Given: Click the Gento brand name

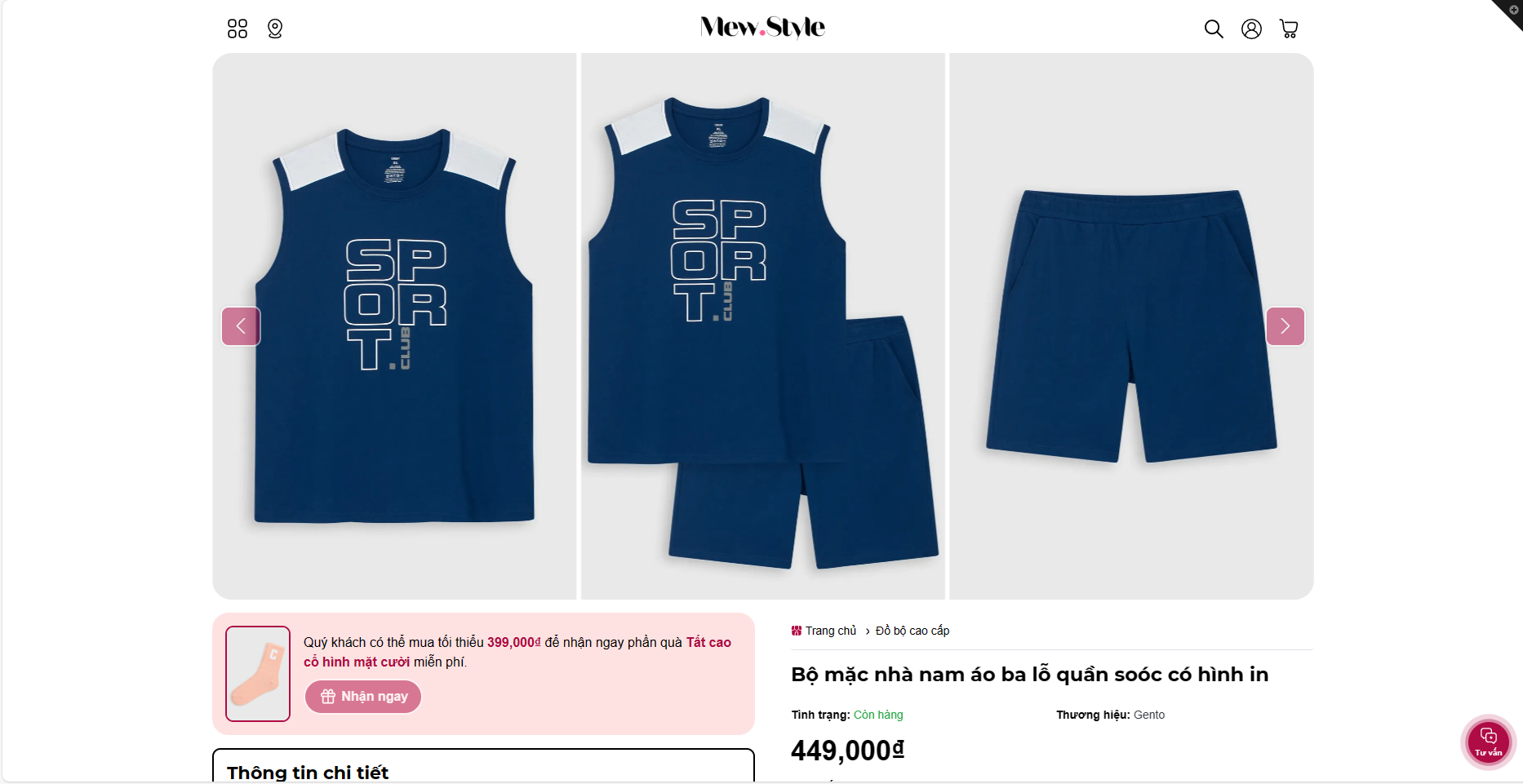Looking at the screenshot, I should point(1149,715).
